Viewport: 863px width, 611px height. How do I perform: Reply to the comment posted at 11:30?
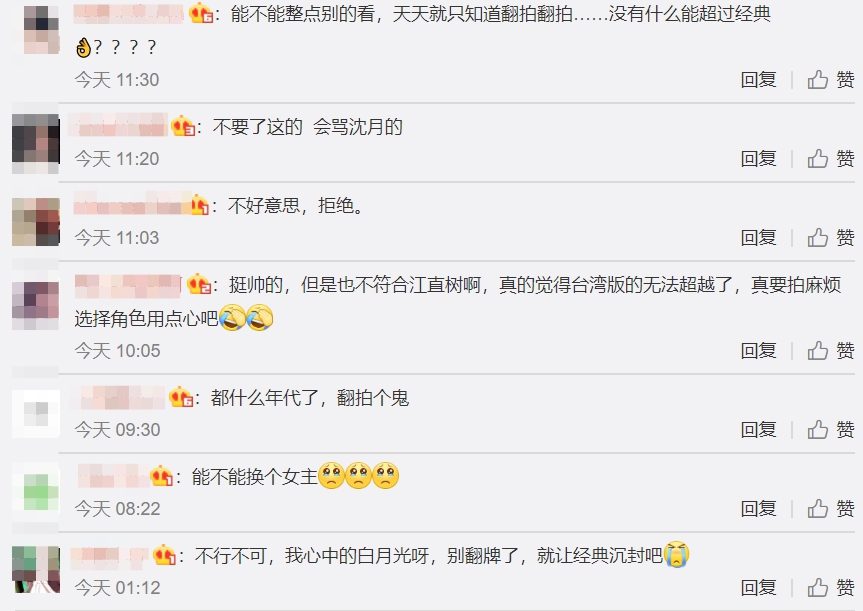click(758, 80)
